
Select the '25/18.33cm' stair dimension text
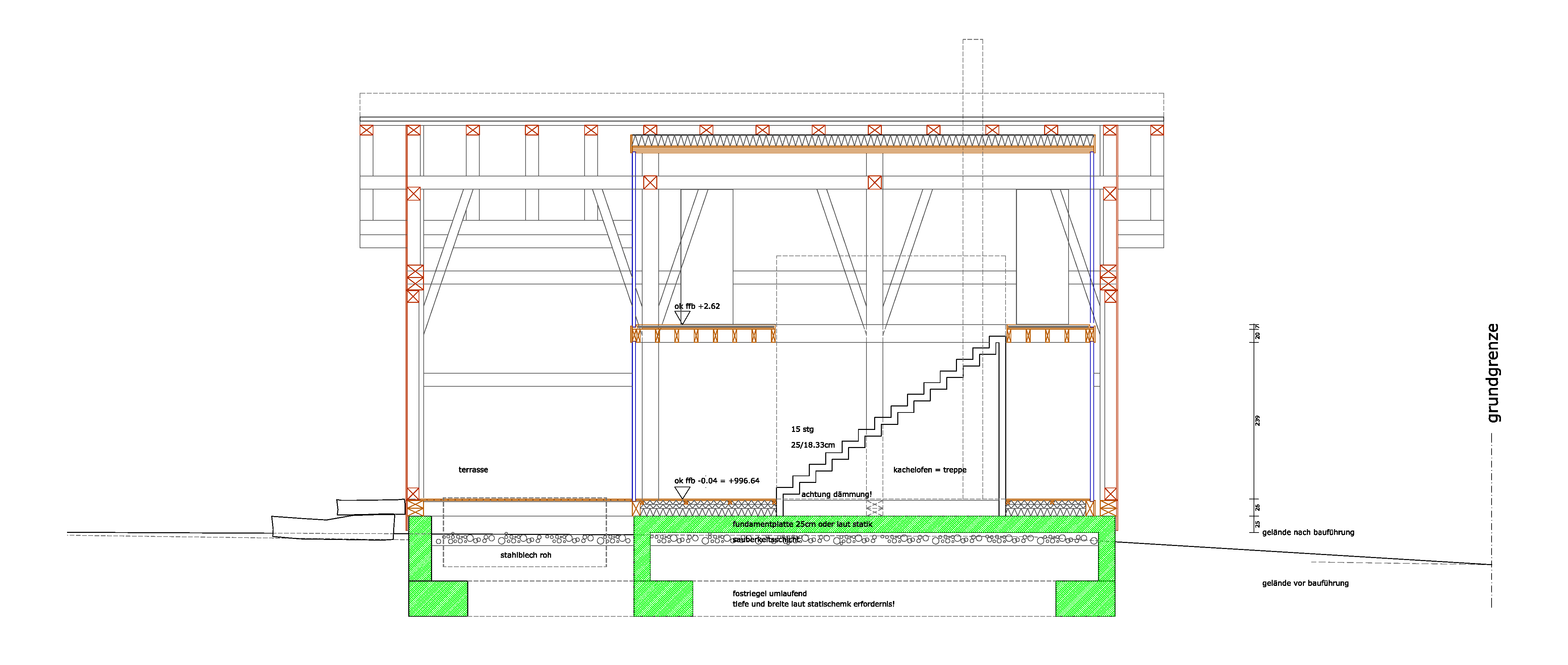812,445
